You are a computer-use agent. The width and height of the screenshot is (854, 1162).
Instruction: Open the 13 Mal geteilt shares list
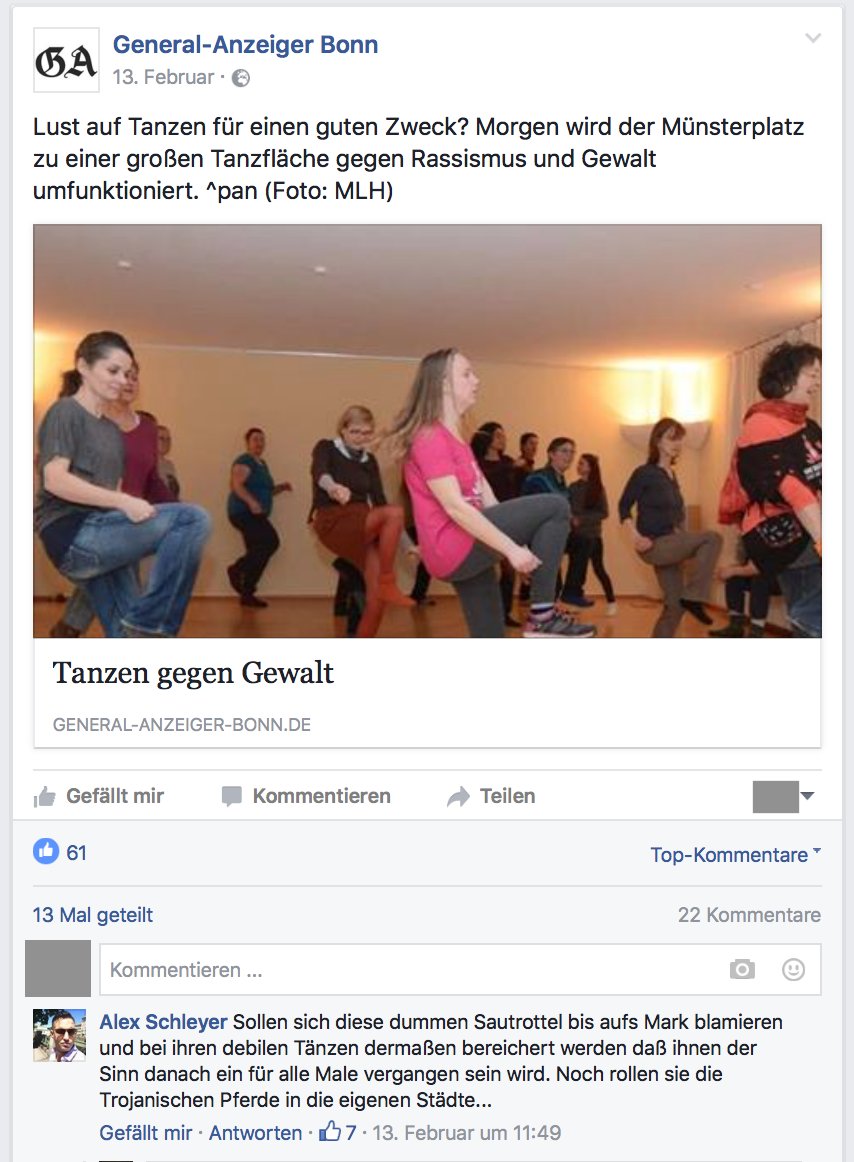pyautogui.click(x=93, y=914)
